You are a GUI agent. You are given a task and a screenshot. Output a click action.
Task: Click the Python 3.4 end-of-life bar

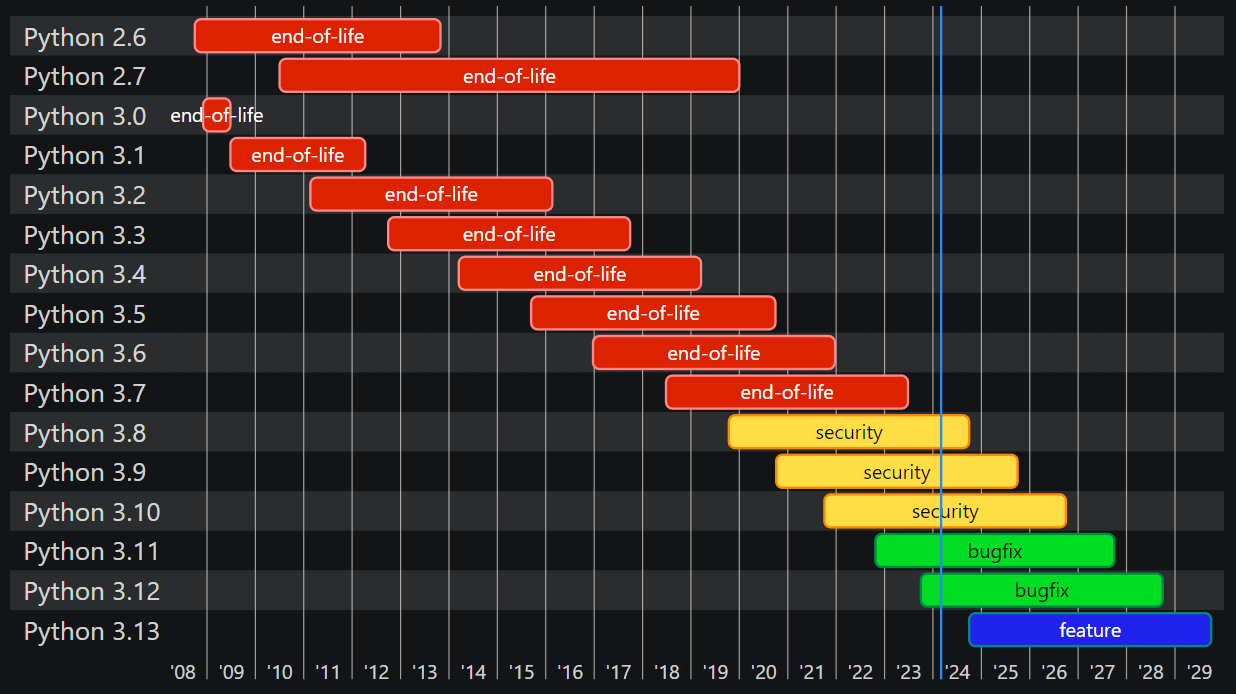click(580, 273)
